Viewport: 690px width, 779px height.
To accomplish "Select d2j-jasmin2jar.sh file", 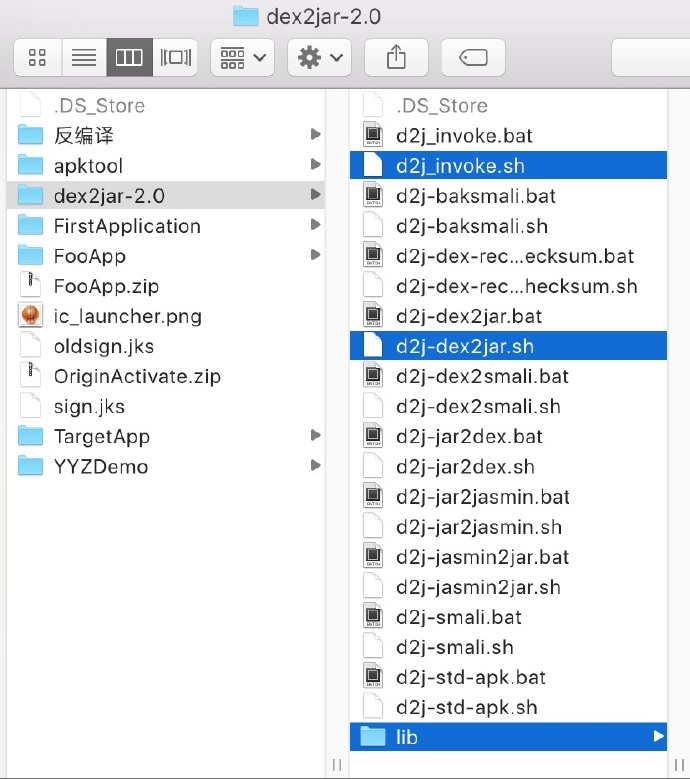I will point(508,587).
